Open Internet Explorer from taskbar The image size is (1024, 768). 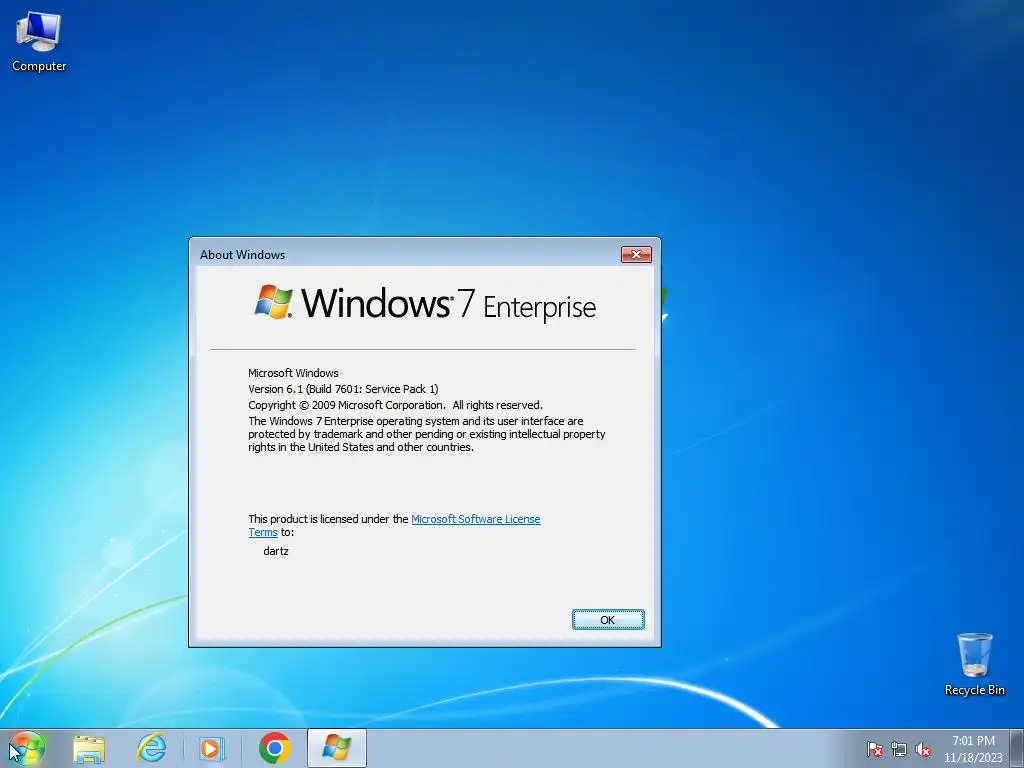click(151, 748)
